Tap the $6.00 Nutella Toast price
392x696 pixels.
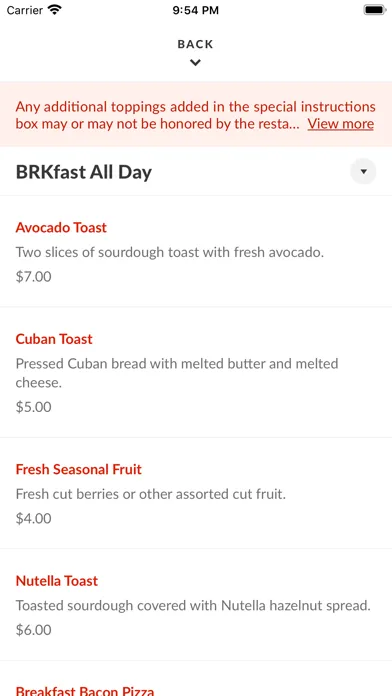[34, 630]
